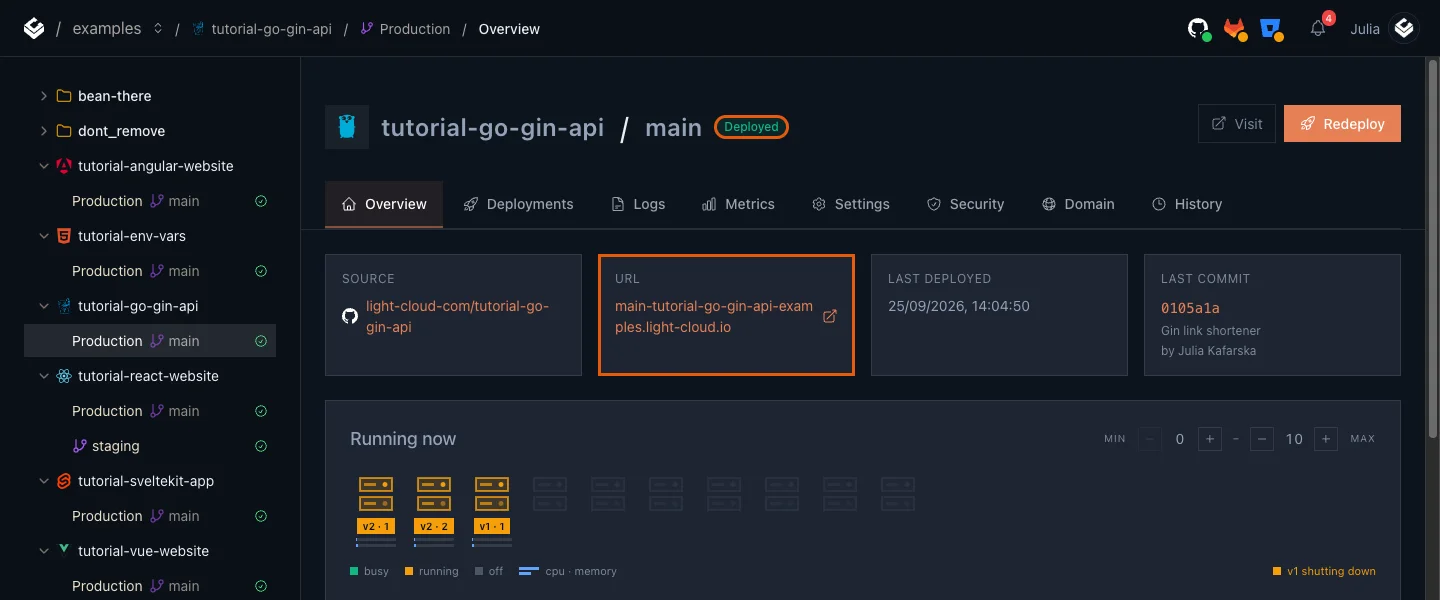Click the first inactive server slot icon
Image resolution: width=1440 pixels, height=600 pixels.
point(550,494)
